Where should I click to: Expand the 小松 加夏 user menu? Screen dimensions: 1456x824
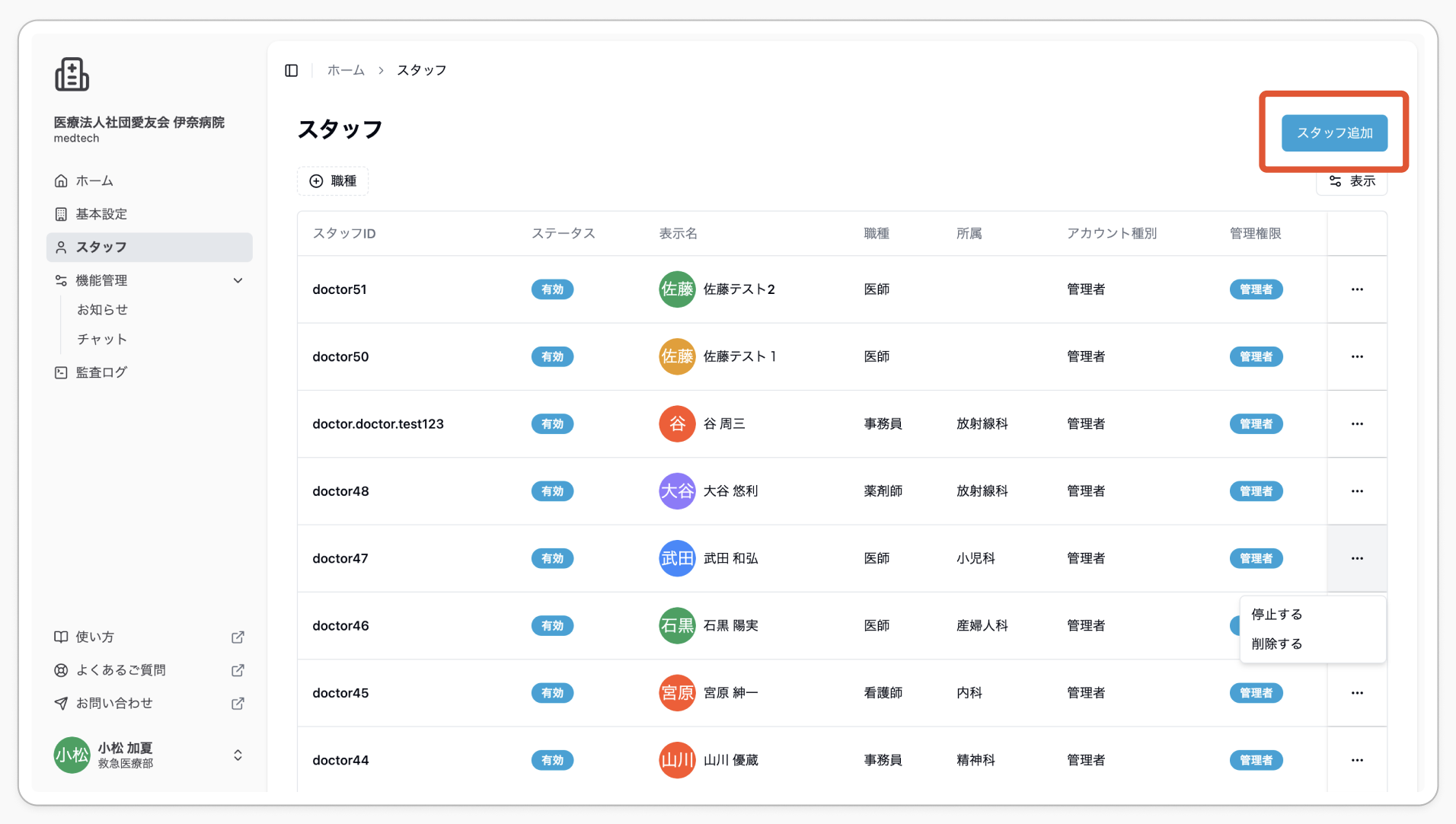238,755
